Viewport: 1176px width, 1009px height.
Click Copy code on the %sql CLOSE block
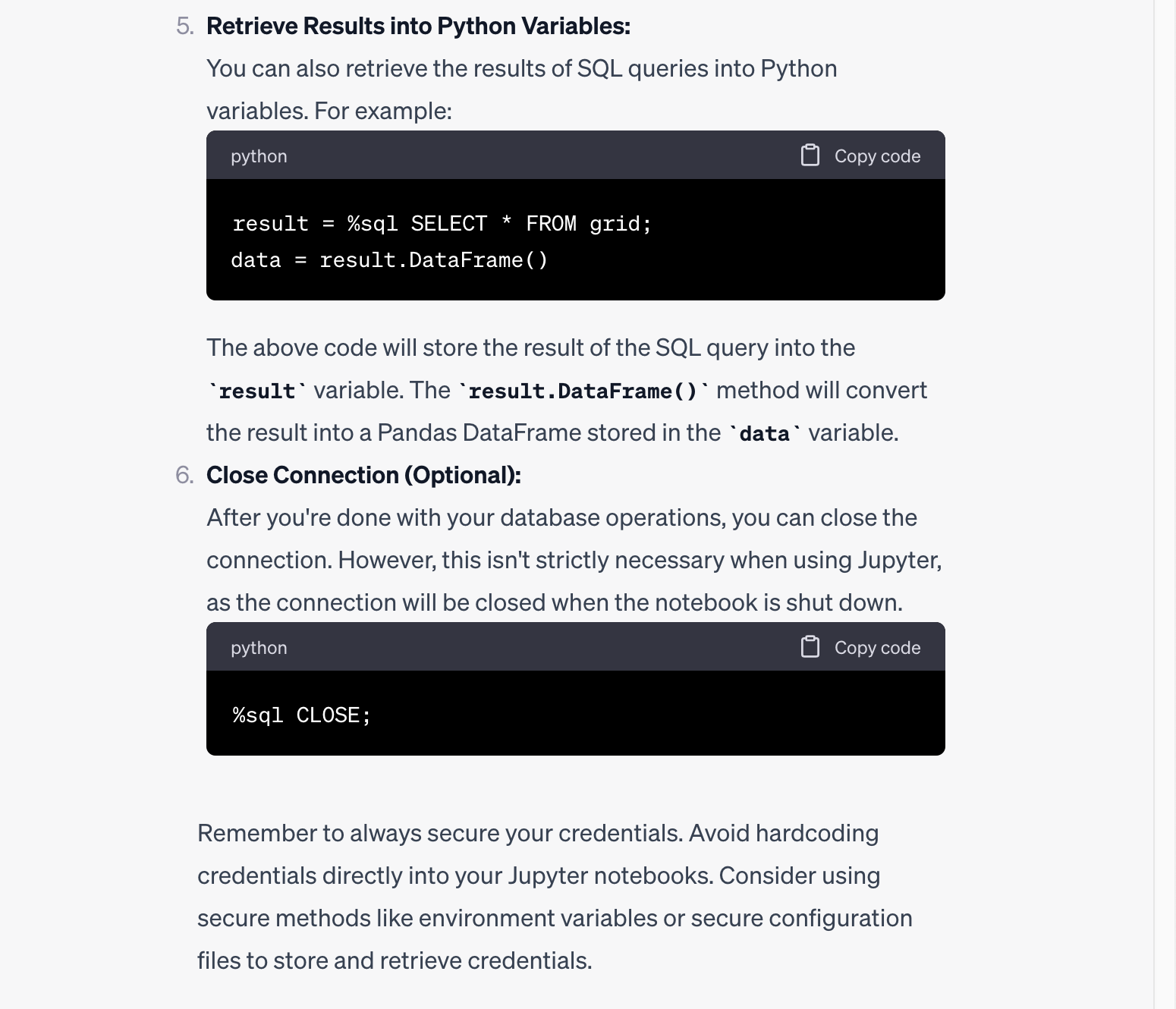(877, 646)
